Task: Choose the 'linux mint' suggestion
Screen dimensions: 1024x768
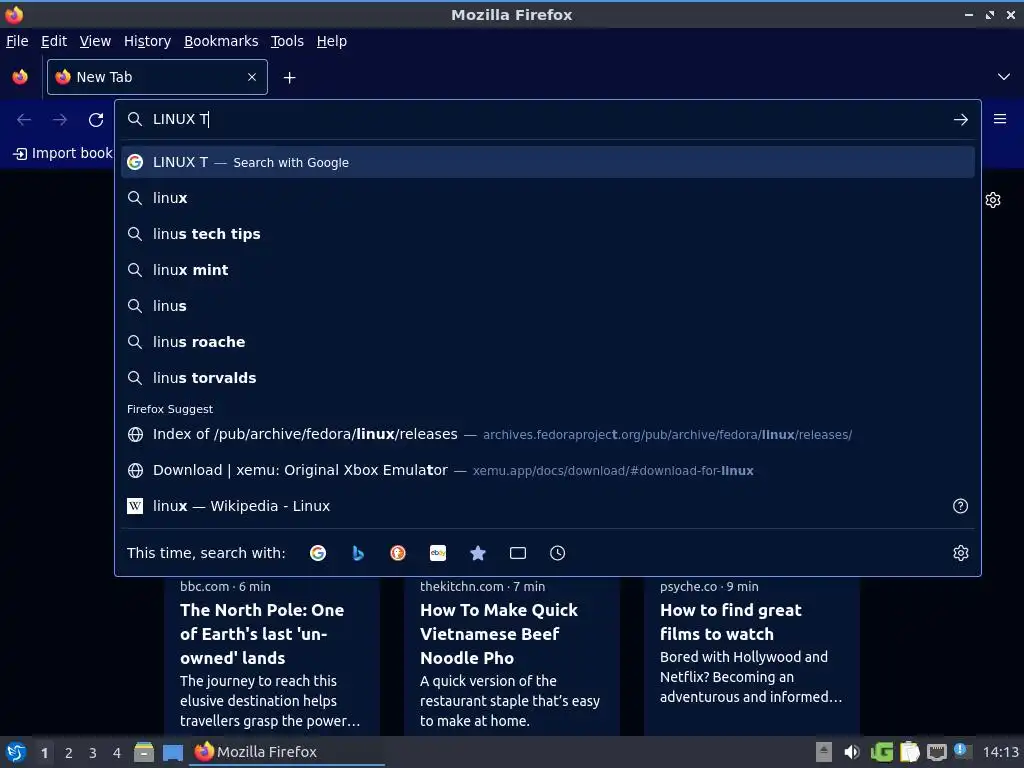Action: (547, 270)
